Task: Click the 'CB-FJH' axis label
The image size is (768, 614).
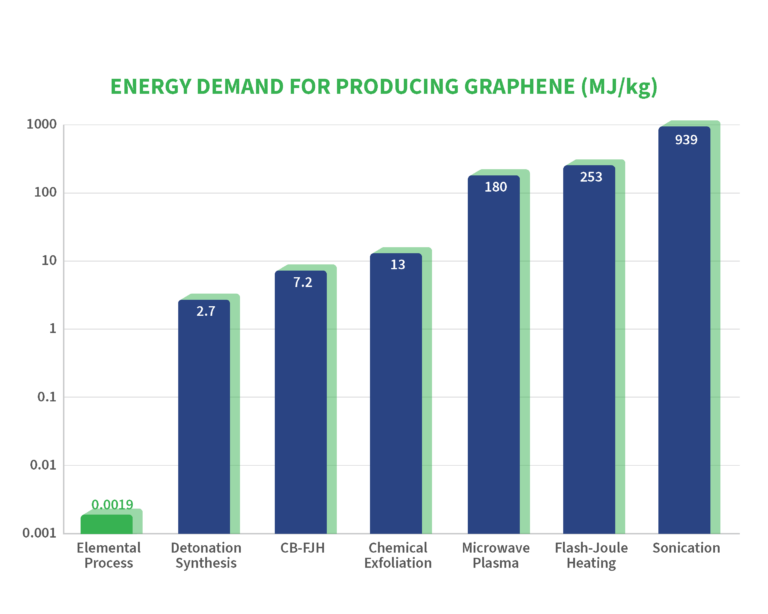Action: [x=302, y=548]
